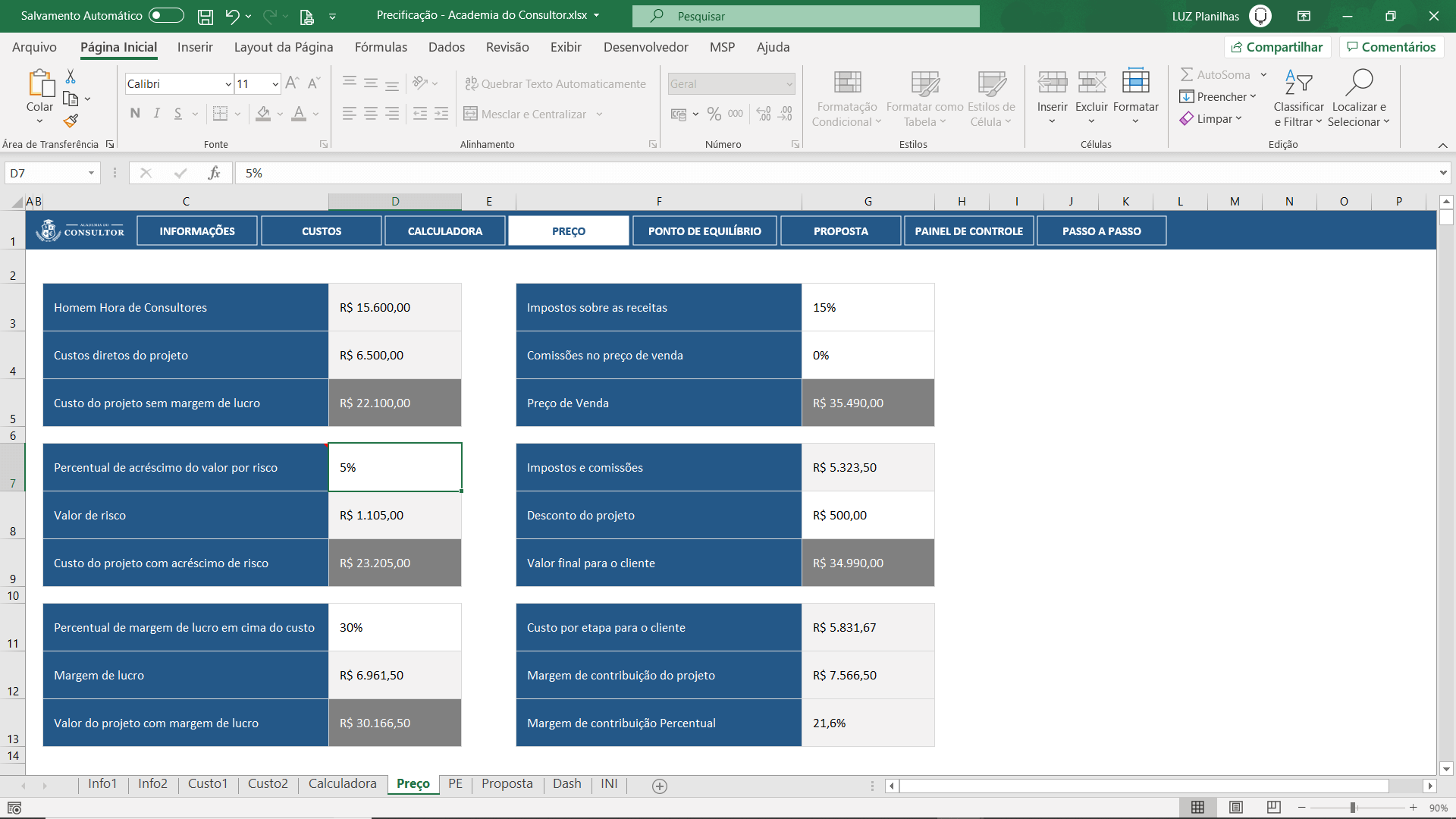Screen dimensions: 1456x819
Task: Switch to the Proposta sheet tab
Action: point(507,784)
